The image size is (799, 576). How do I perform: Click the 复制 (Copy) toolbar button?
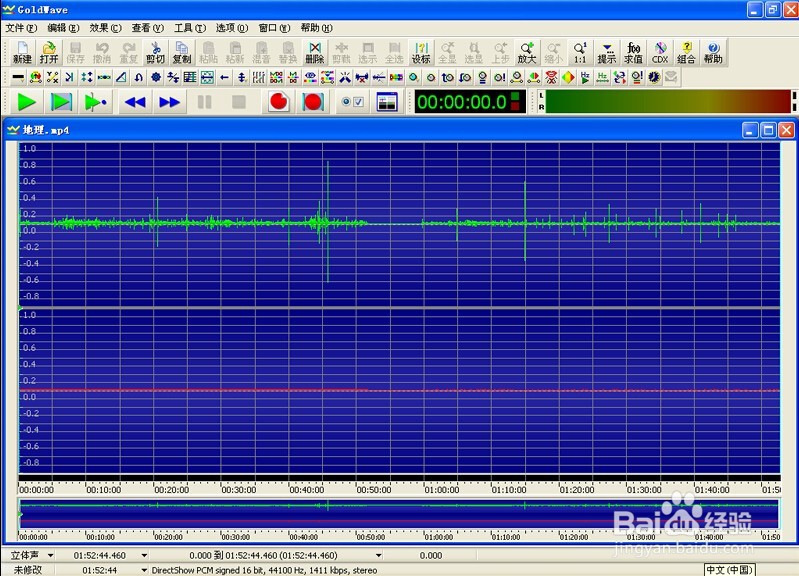click(182, 53)
